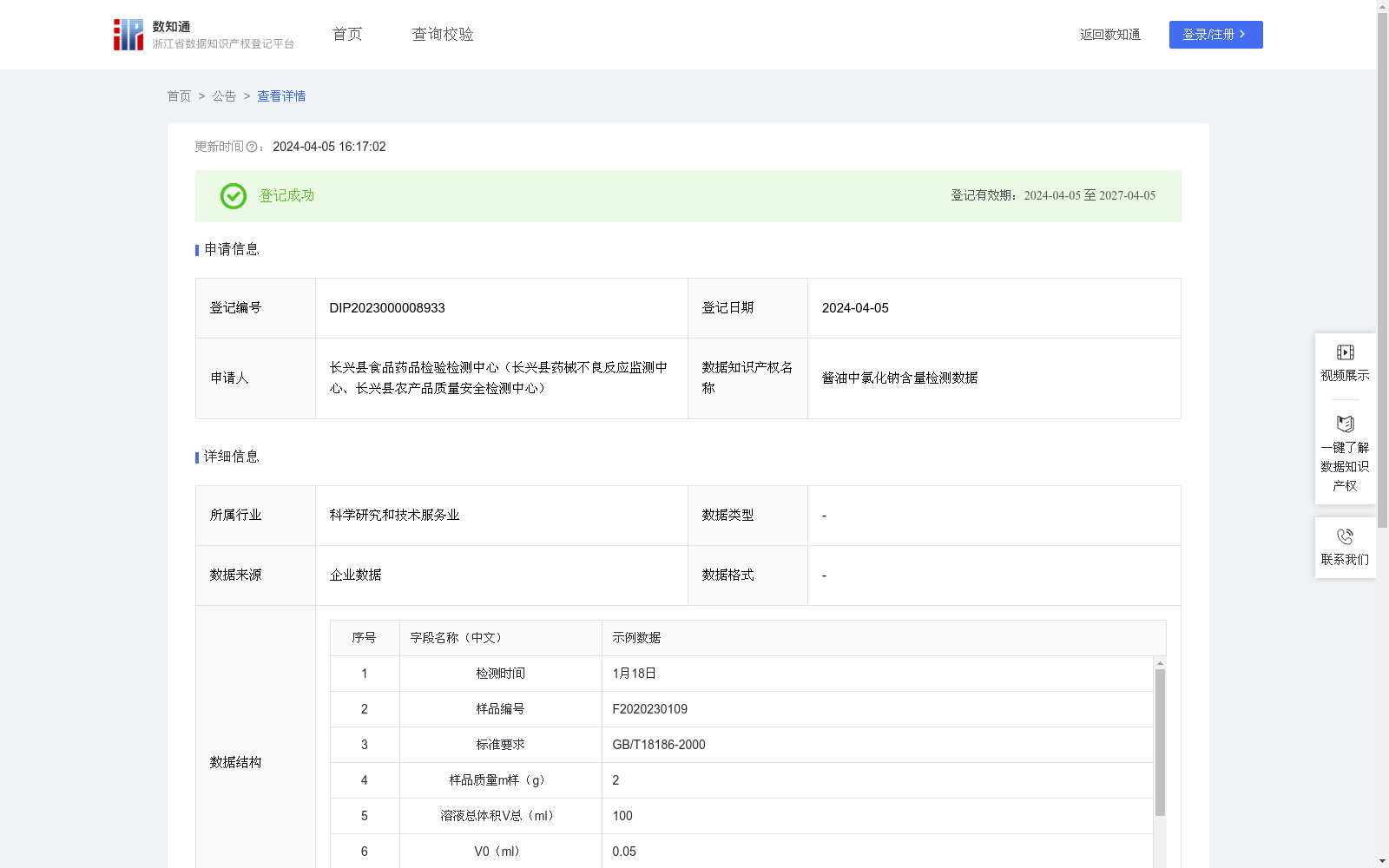Click the GB/T18186-2000 standard value

(659, 745)
